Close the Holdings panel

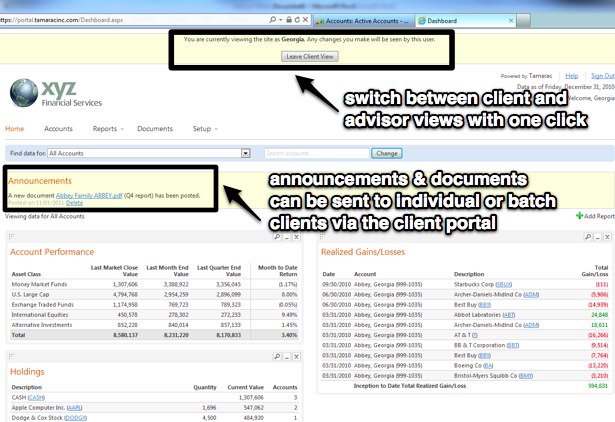pos(297,357)
